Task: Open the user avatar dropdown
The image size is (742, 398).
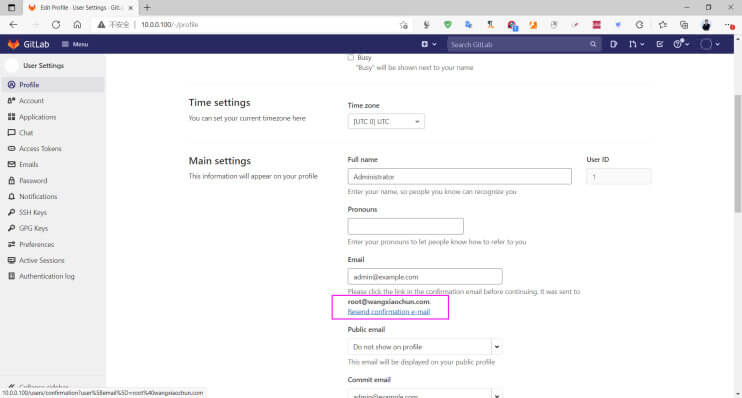Action: pos(710,44)
